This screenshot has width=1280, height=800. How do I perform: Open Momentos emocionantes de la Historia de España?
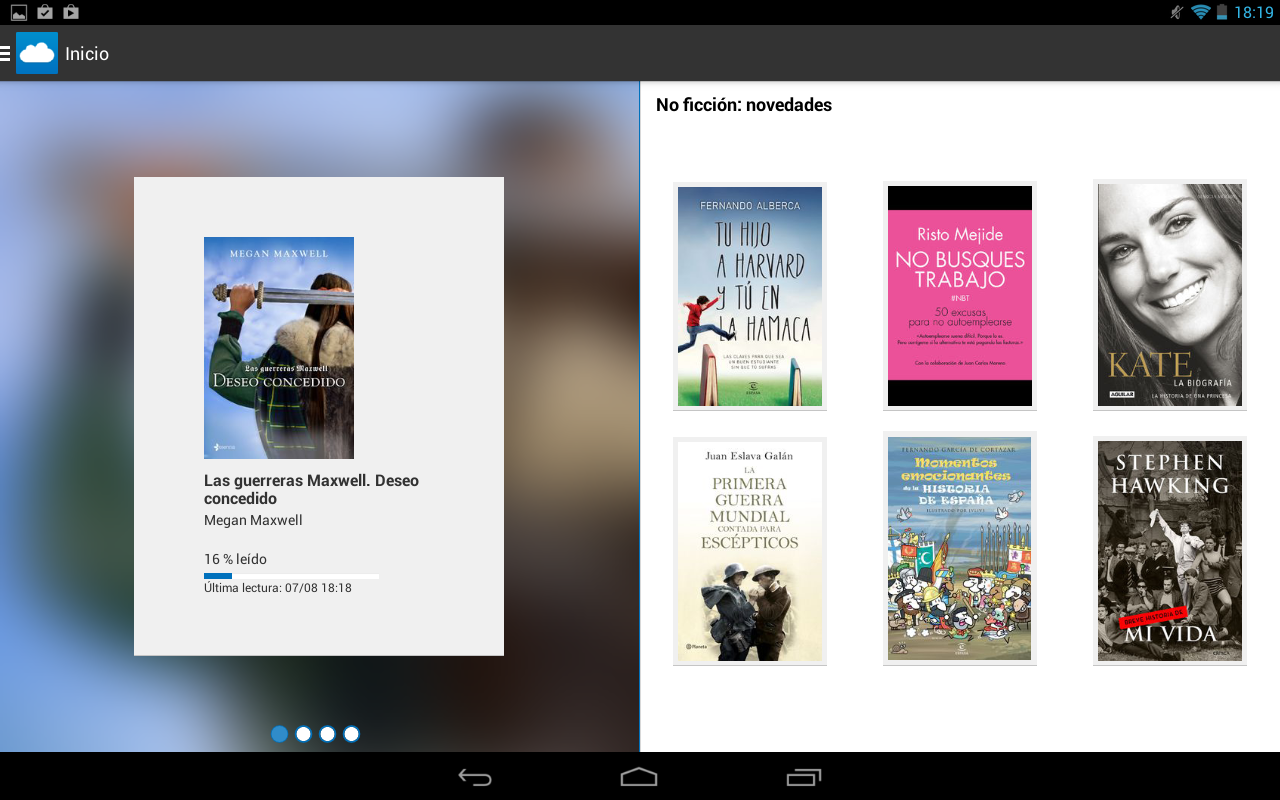point(960,549)
